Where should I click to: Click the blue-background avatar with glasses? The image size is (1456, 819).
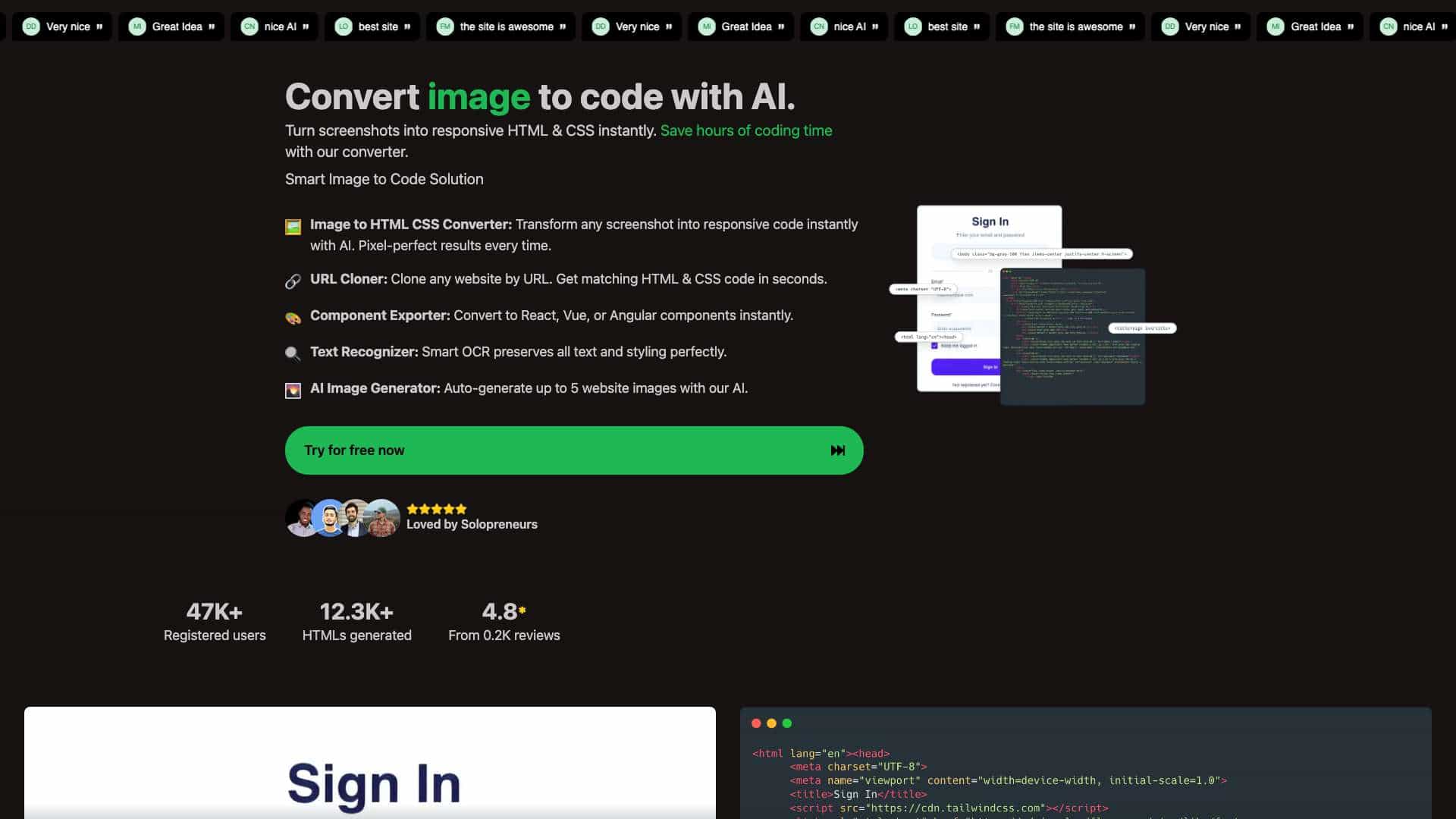click(329, 518)
